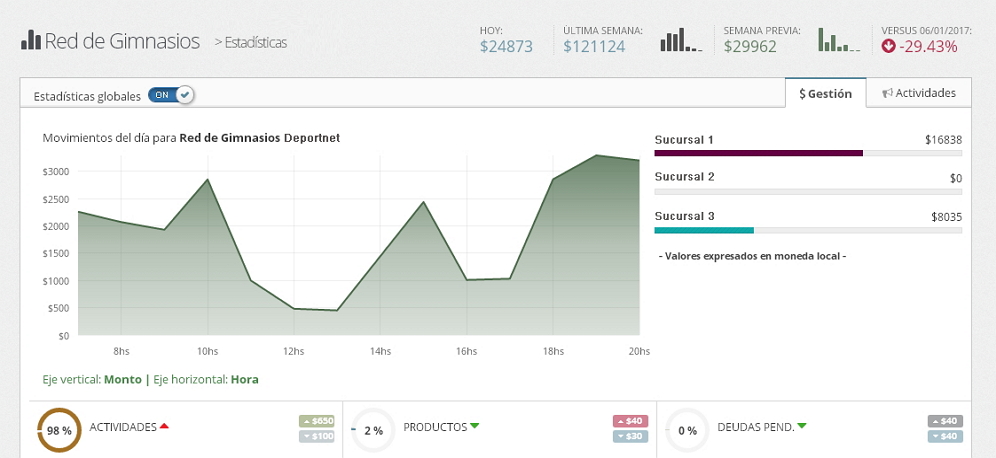Click the 2% Productos circular gauge

[x=373, y=430]
